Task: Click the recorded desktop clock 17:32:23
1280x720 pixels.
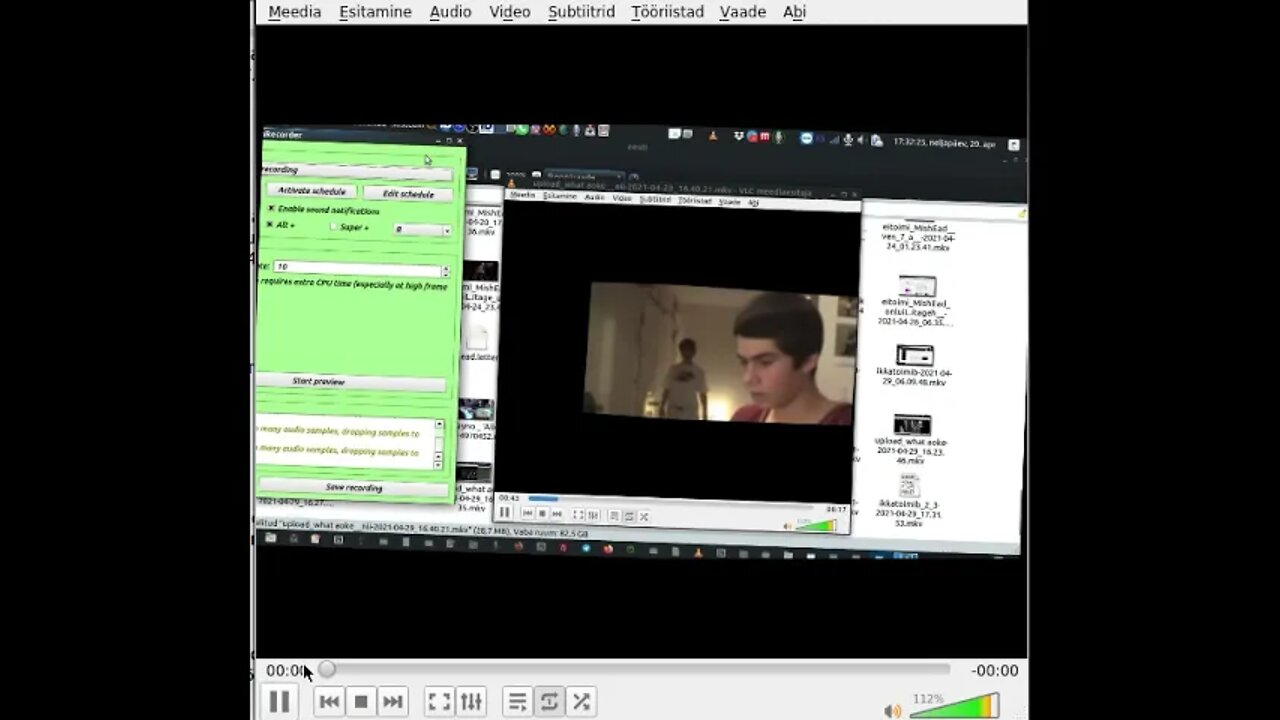Action: 943,143
